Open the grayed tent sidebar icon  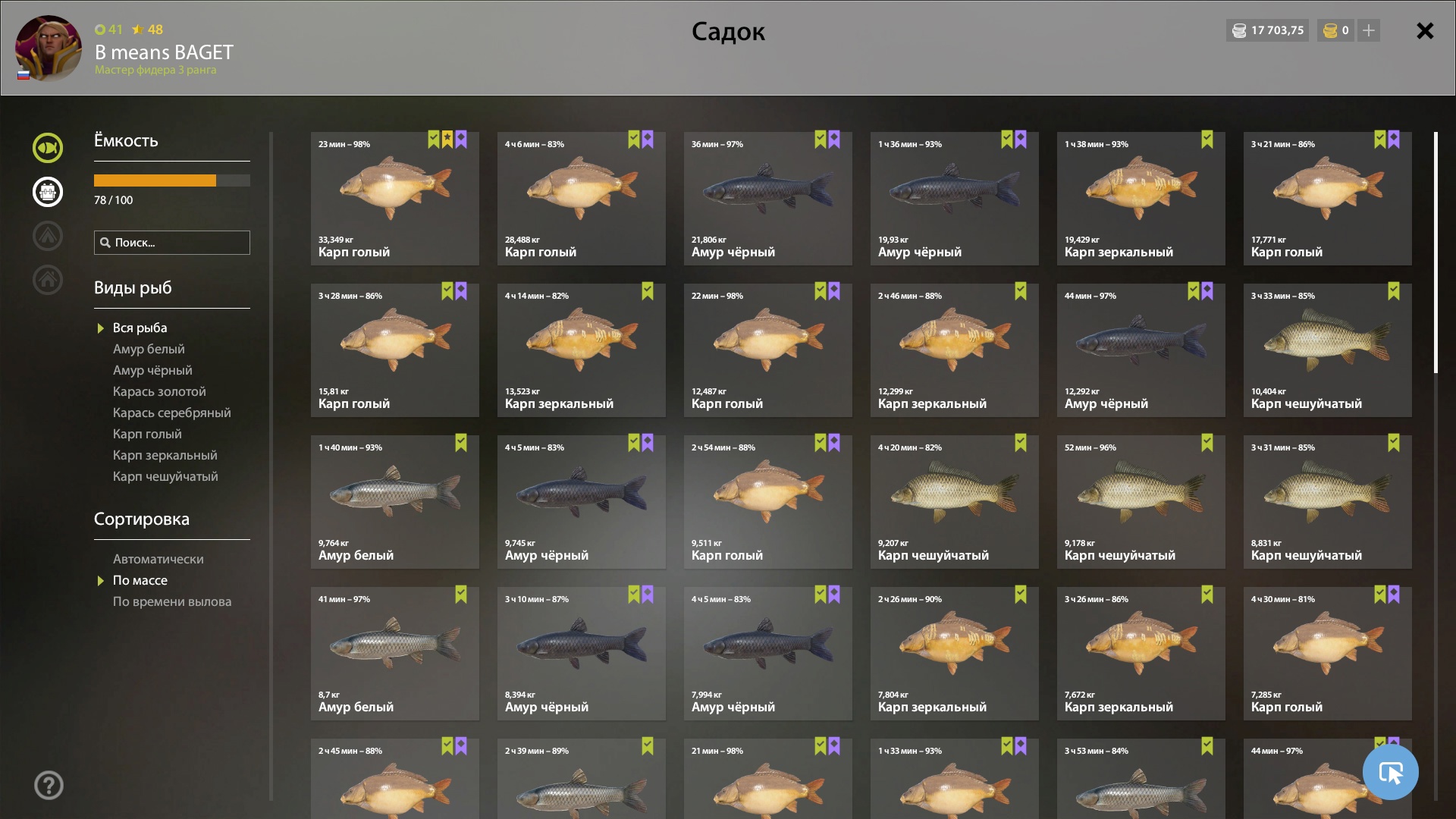pyautogui.click(x=47, y=236)
